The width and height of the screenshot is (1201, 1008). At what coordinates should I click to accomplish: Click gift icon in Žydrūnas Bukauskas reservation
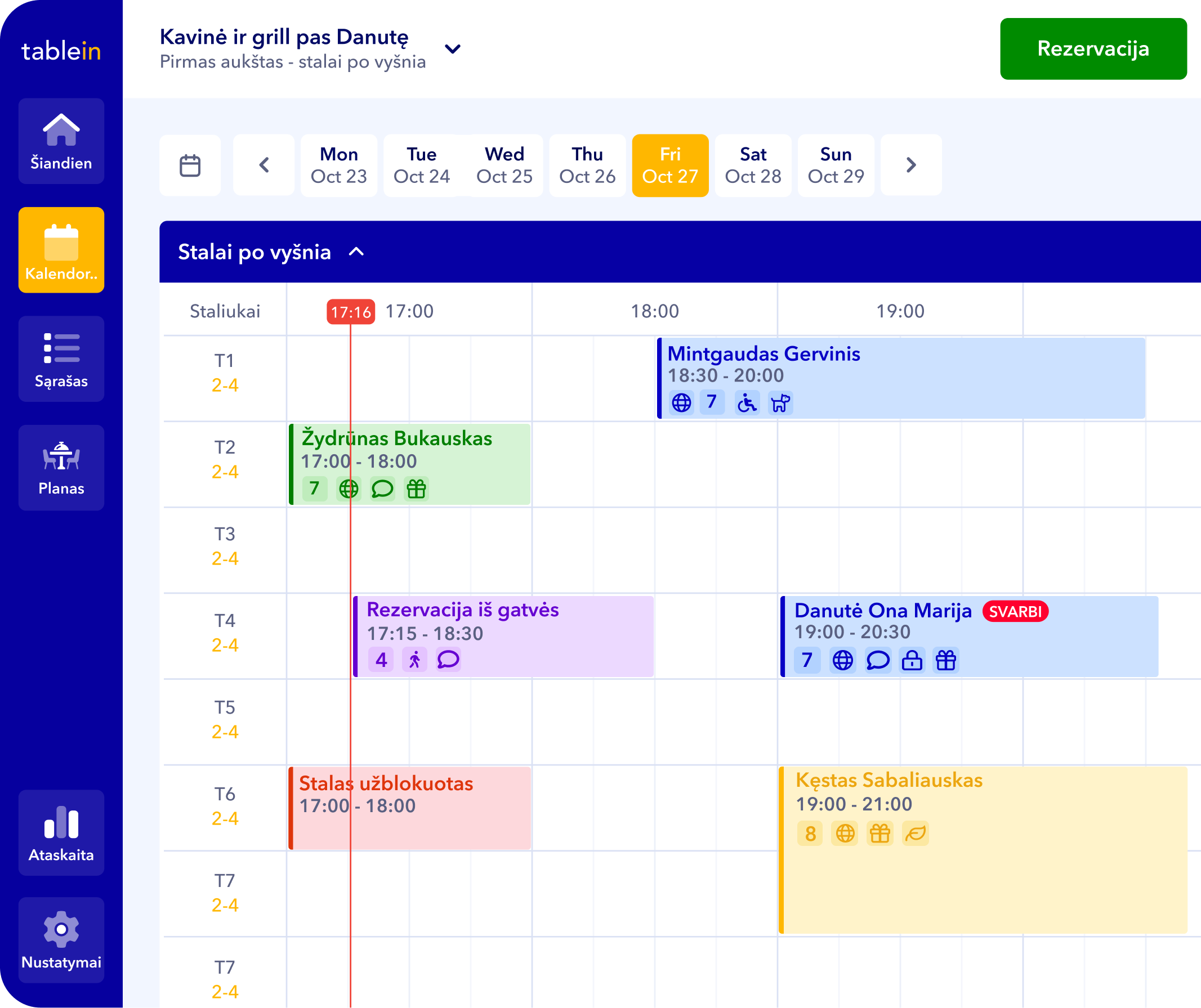click(416, 489)
